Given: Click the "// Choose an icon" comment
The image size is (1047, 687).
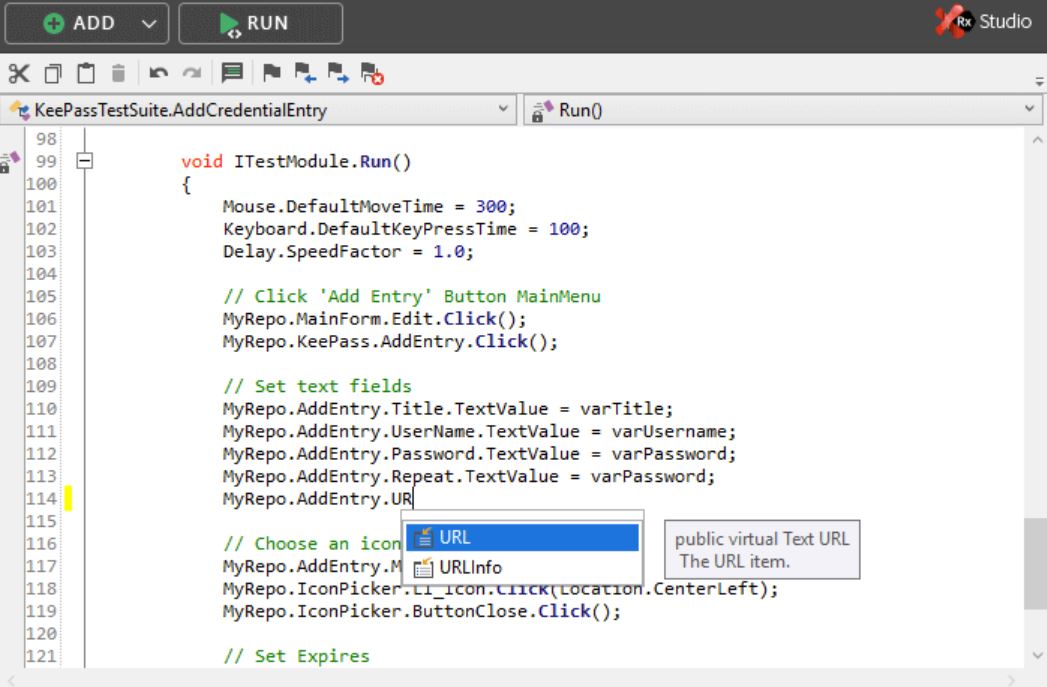Looking at the screenshot, I should [312, 544].
